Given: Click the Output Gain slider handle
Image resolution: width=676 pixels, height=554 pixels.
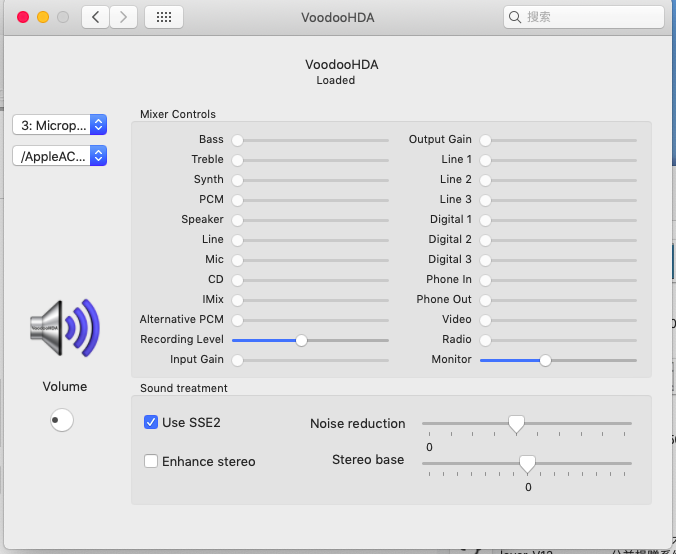Looking at the screenshot, I should point(485,141).
